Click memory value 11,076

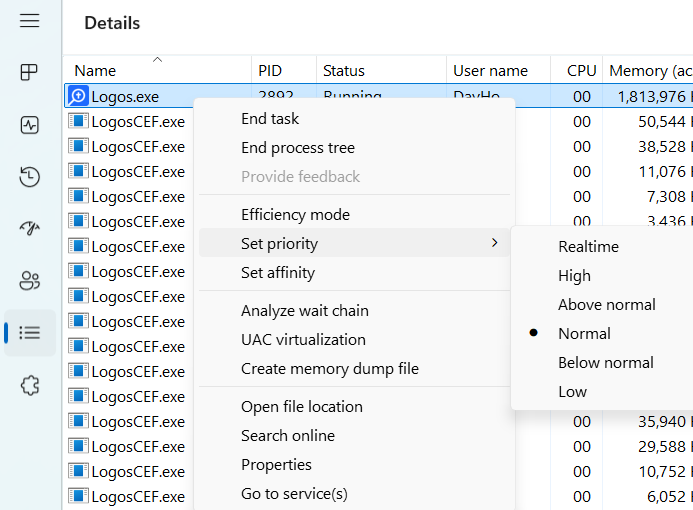click(x=662, y=171)
